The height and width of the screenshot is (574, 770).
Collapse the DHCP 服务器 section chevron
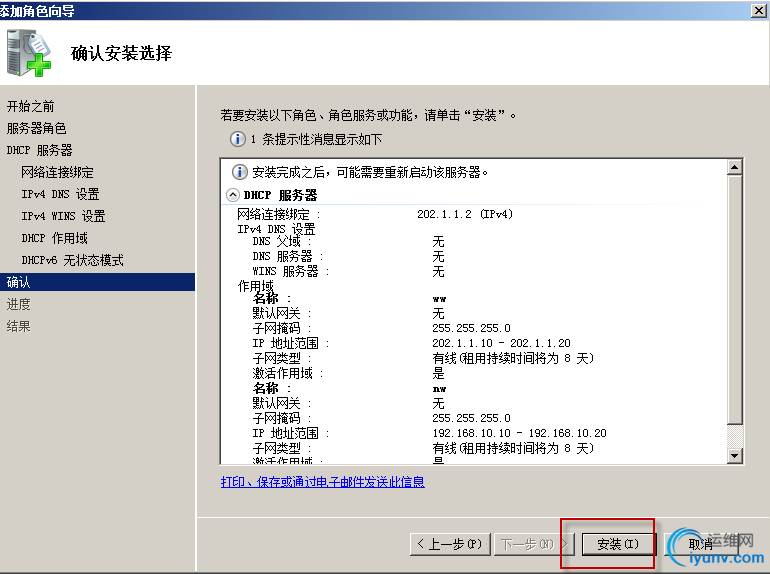233,195
